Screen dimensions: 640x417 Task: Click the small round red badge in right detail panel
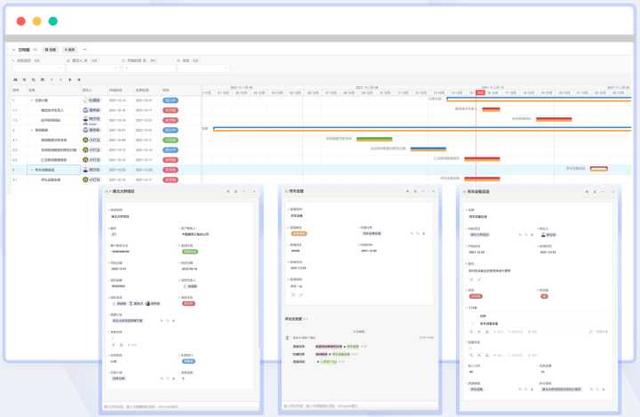tap(544, 296)
